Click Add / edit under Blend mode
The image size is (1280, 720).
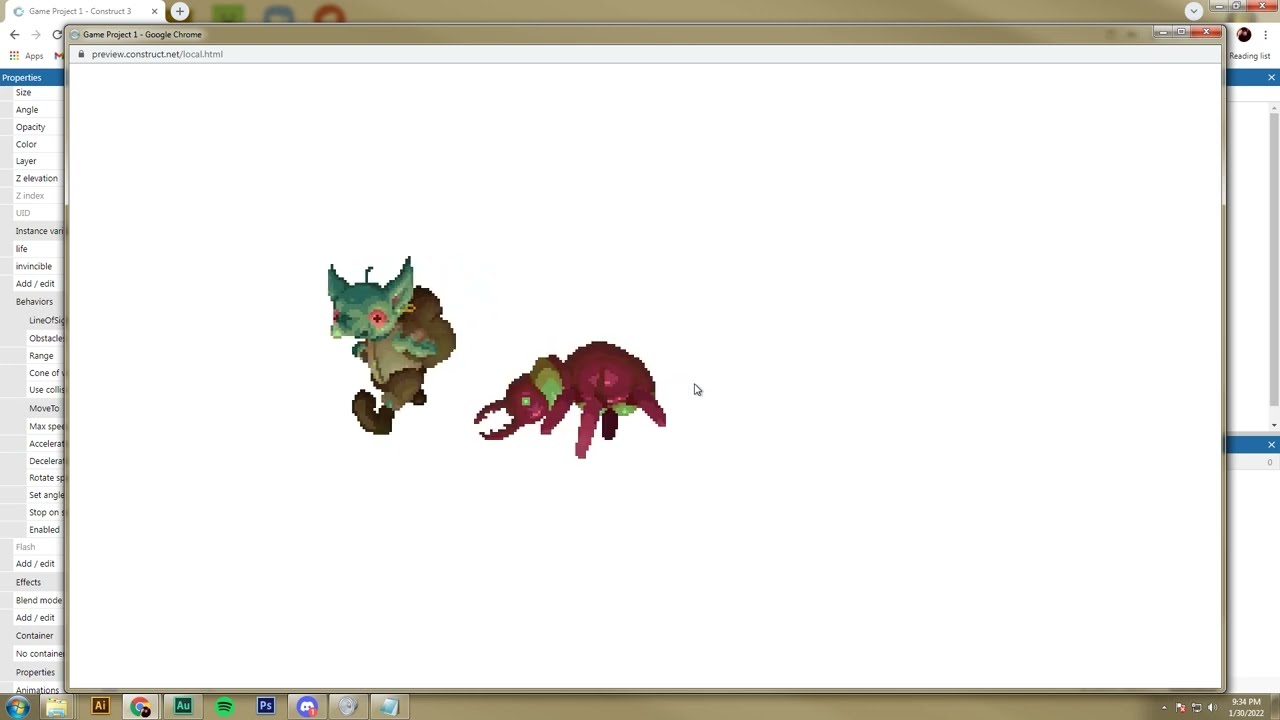pyautogui.click(x=35, y=618)
